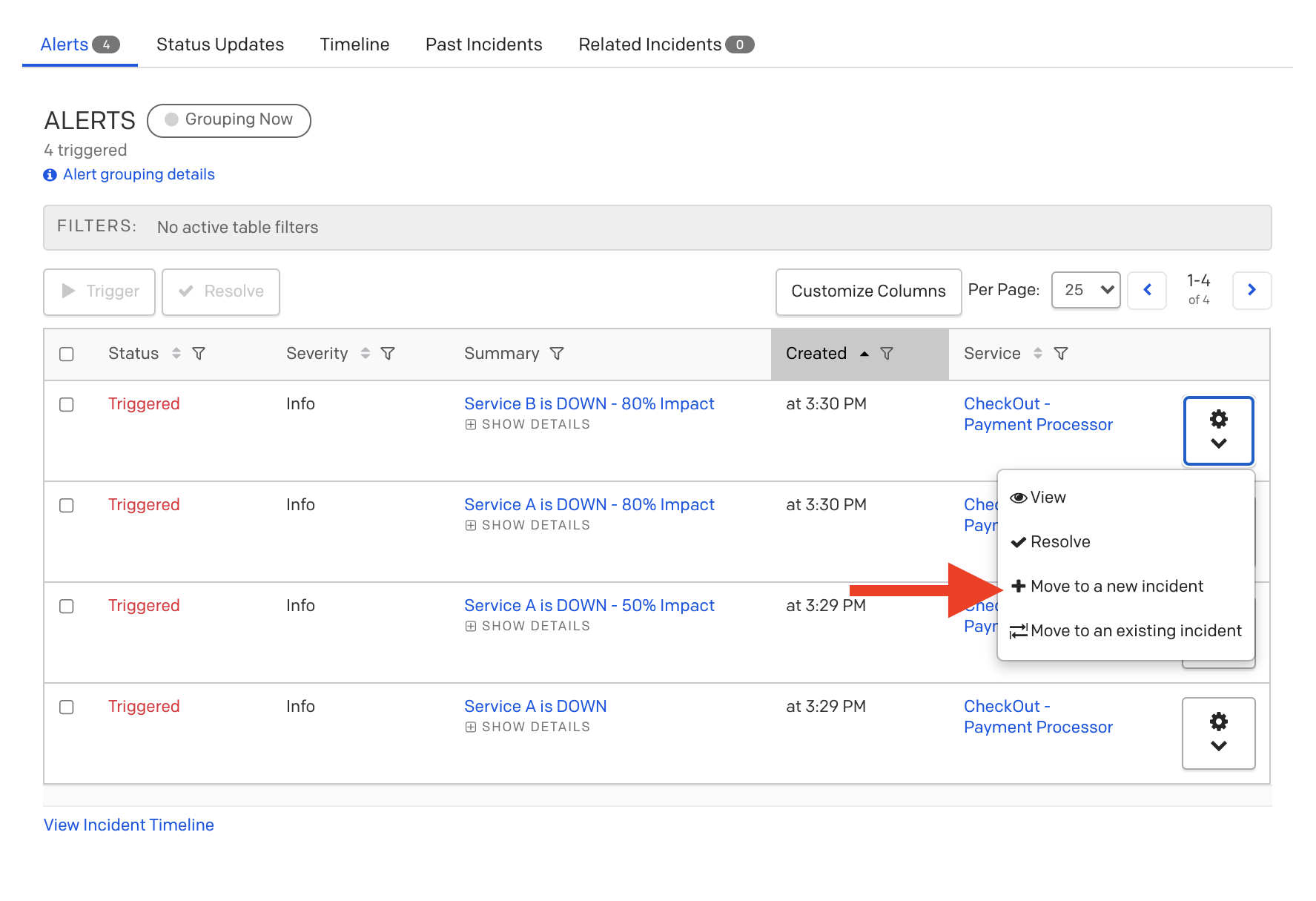Go to the next page of alerts

[1251, 290]
